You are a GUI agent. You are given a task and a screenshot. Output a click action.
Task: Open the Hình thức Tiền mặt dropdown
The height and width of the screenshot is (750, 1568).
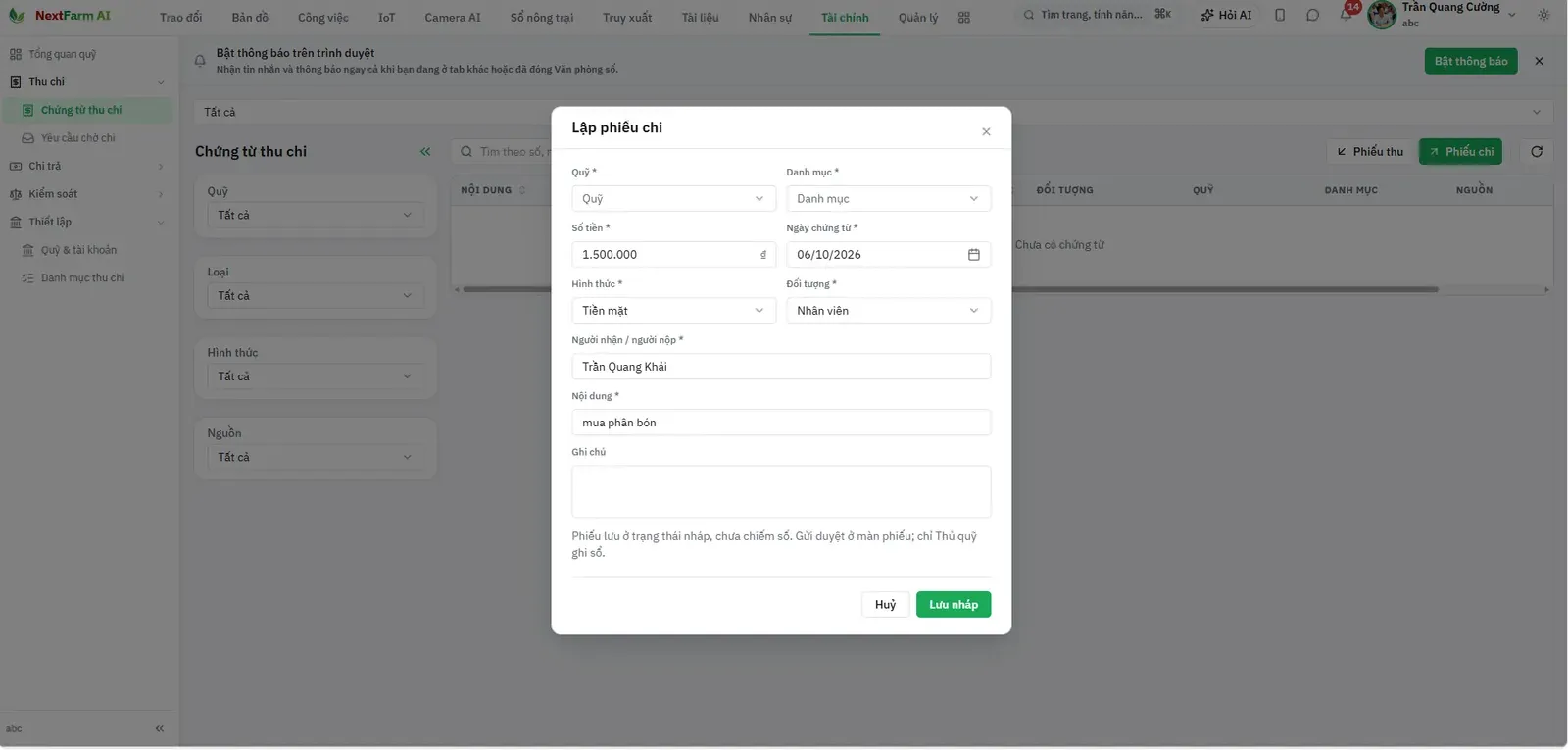pos(673,311)
